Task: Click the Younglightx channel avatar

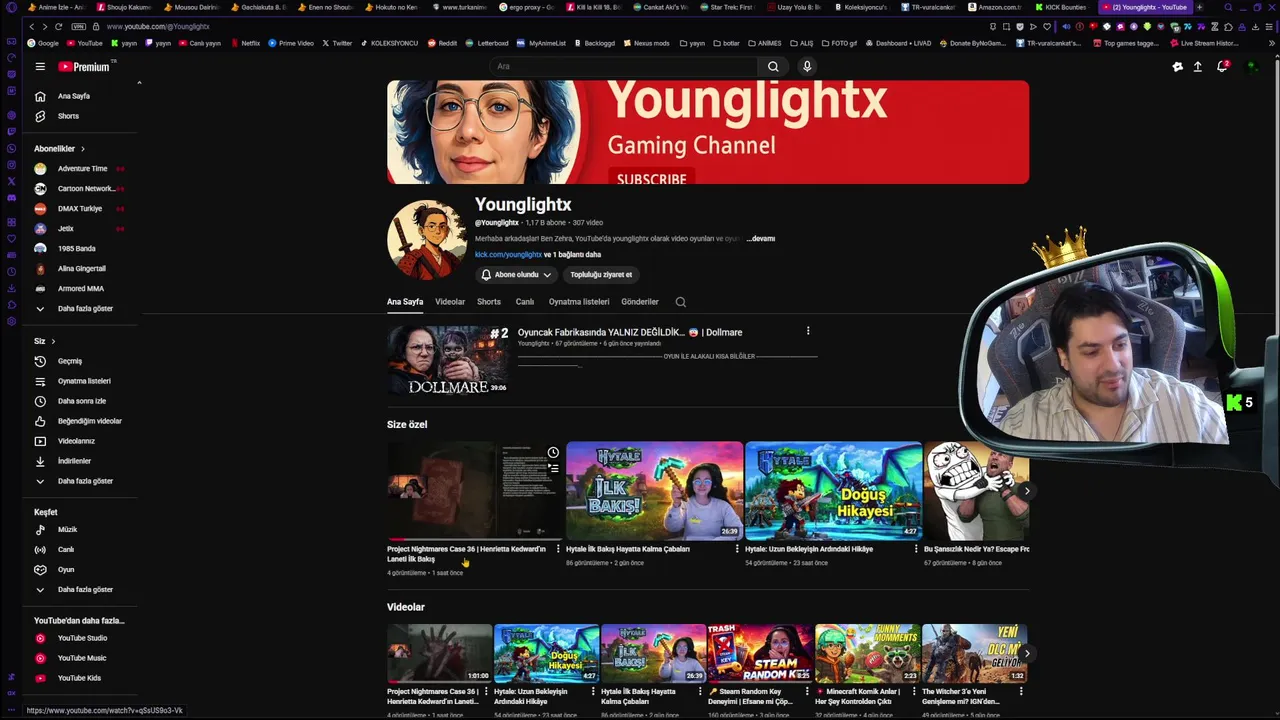Action: [x=427, y=240]
